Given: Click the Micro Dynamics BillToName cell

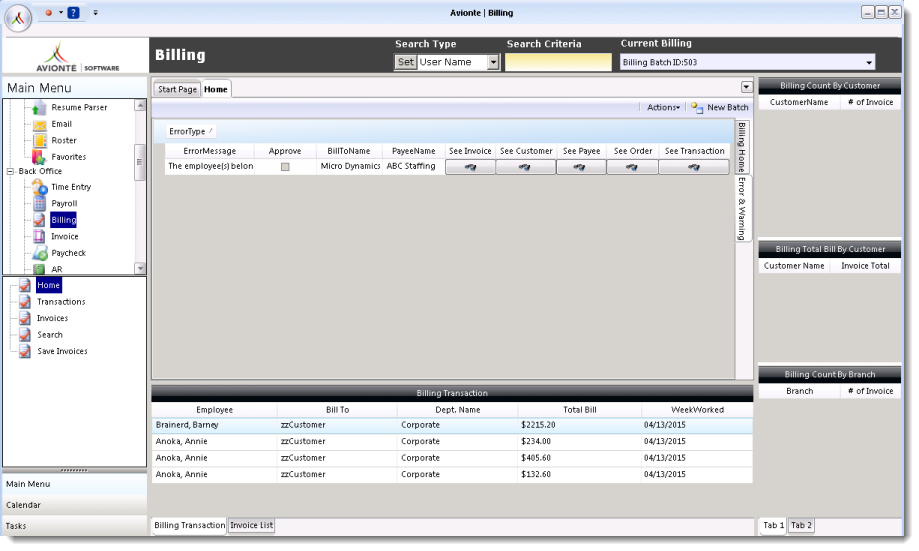Looking at the screenshot, I should pyautogui.click(x=350, y=166).
